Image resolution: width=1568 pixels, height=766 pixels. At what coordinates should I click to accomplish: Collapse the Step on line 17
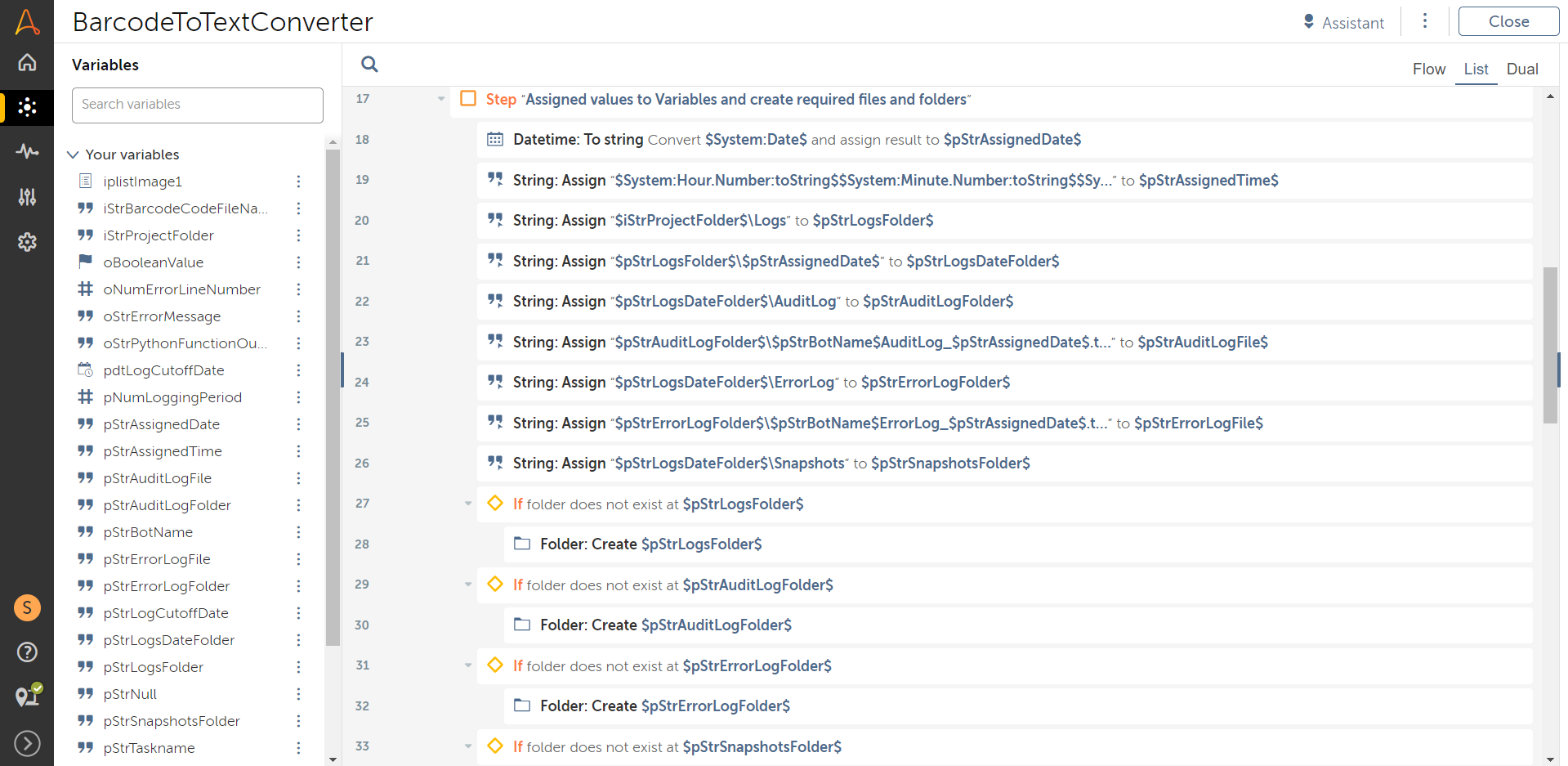click(441, 99)
